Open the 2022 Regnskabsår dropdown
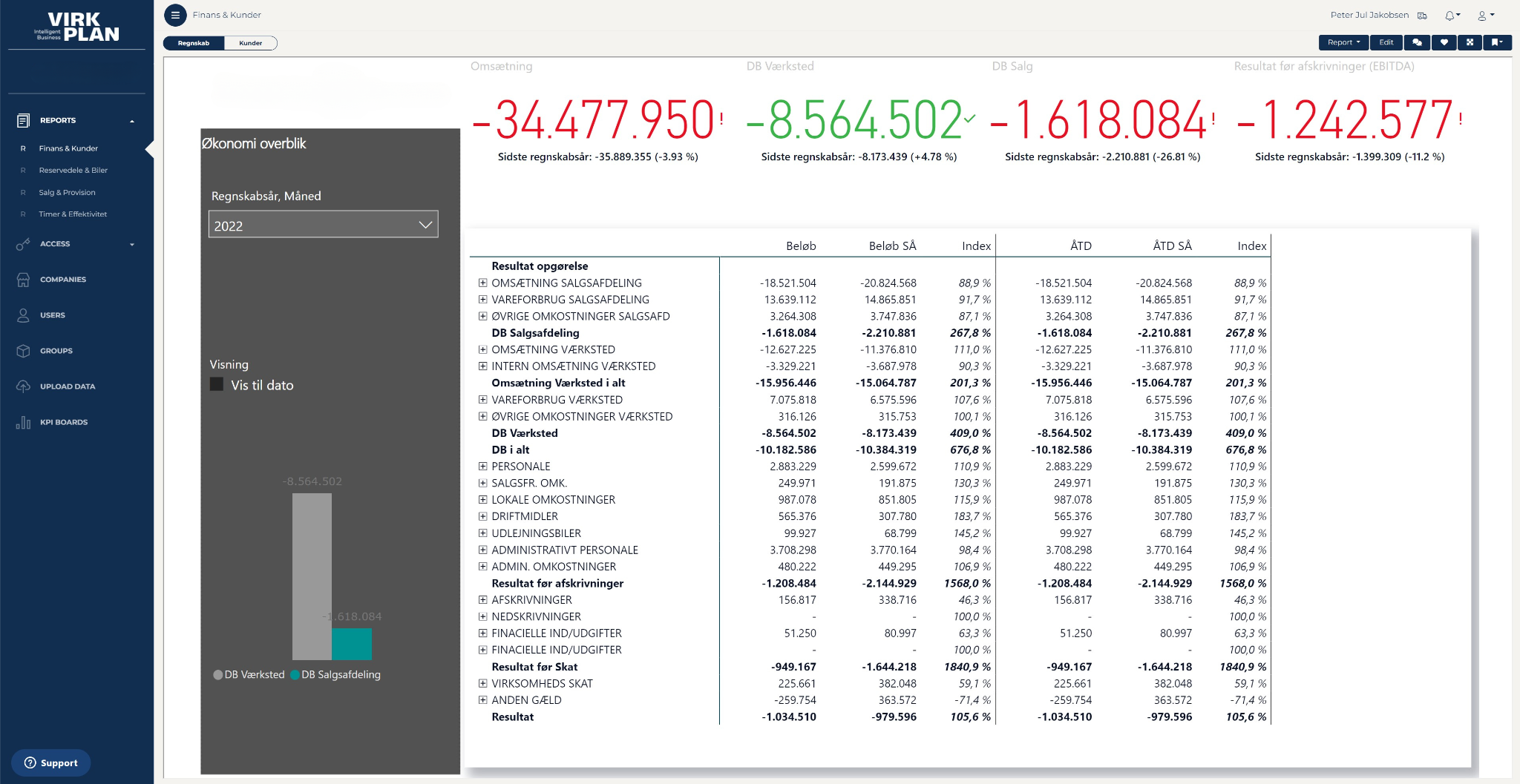 (x=323, y=225)
